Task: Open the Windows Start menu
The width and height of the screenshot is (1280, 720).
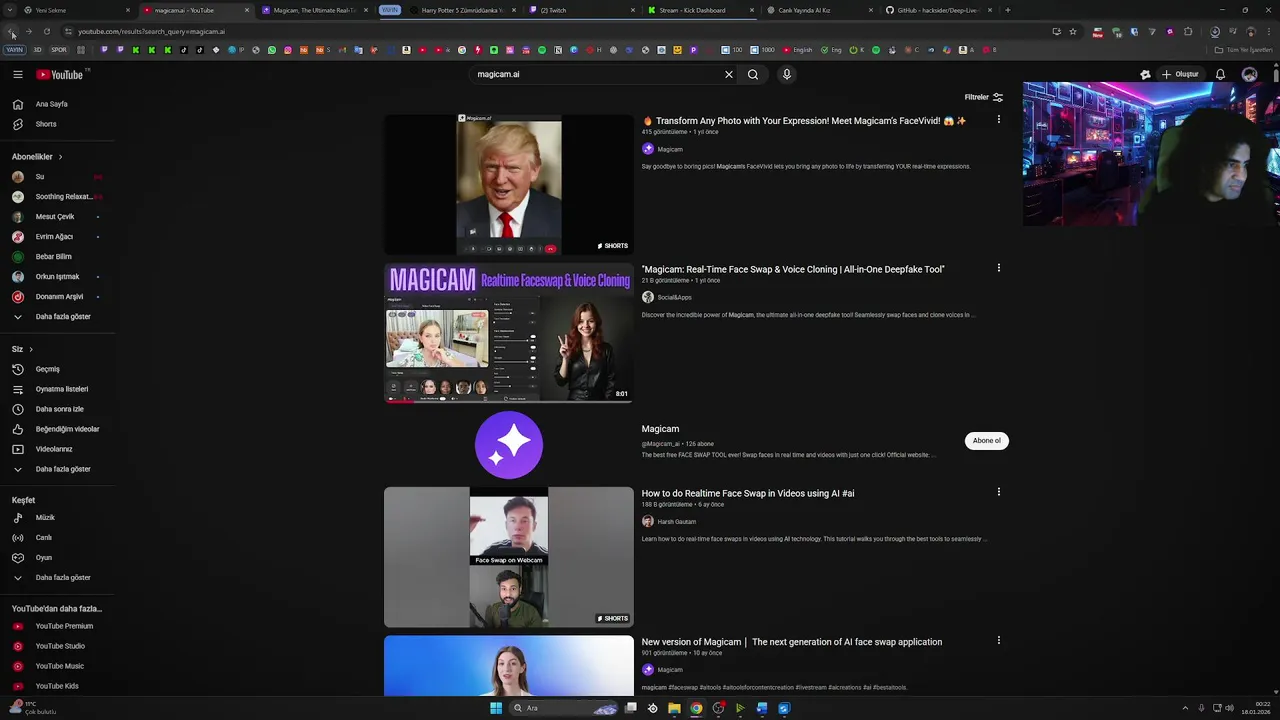Action: coord(496,708)
